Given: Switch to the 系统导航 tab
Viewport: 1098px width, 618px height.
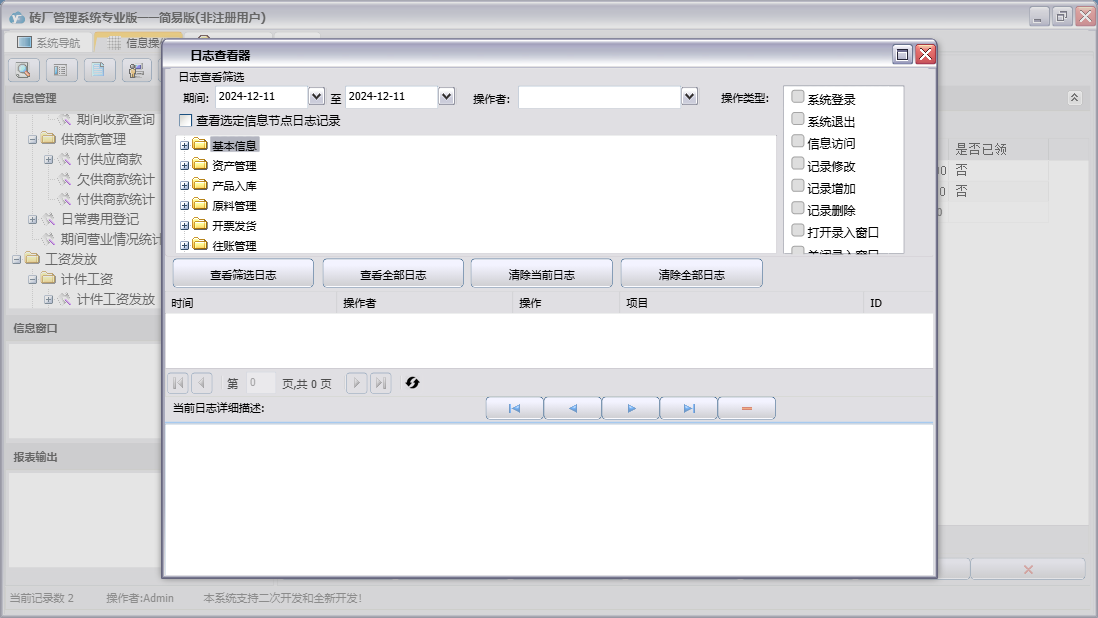Looking at the screenshot, I should (x=48, y=43).
